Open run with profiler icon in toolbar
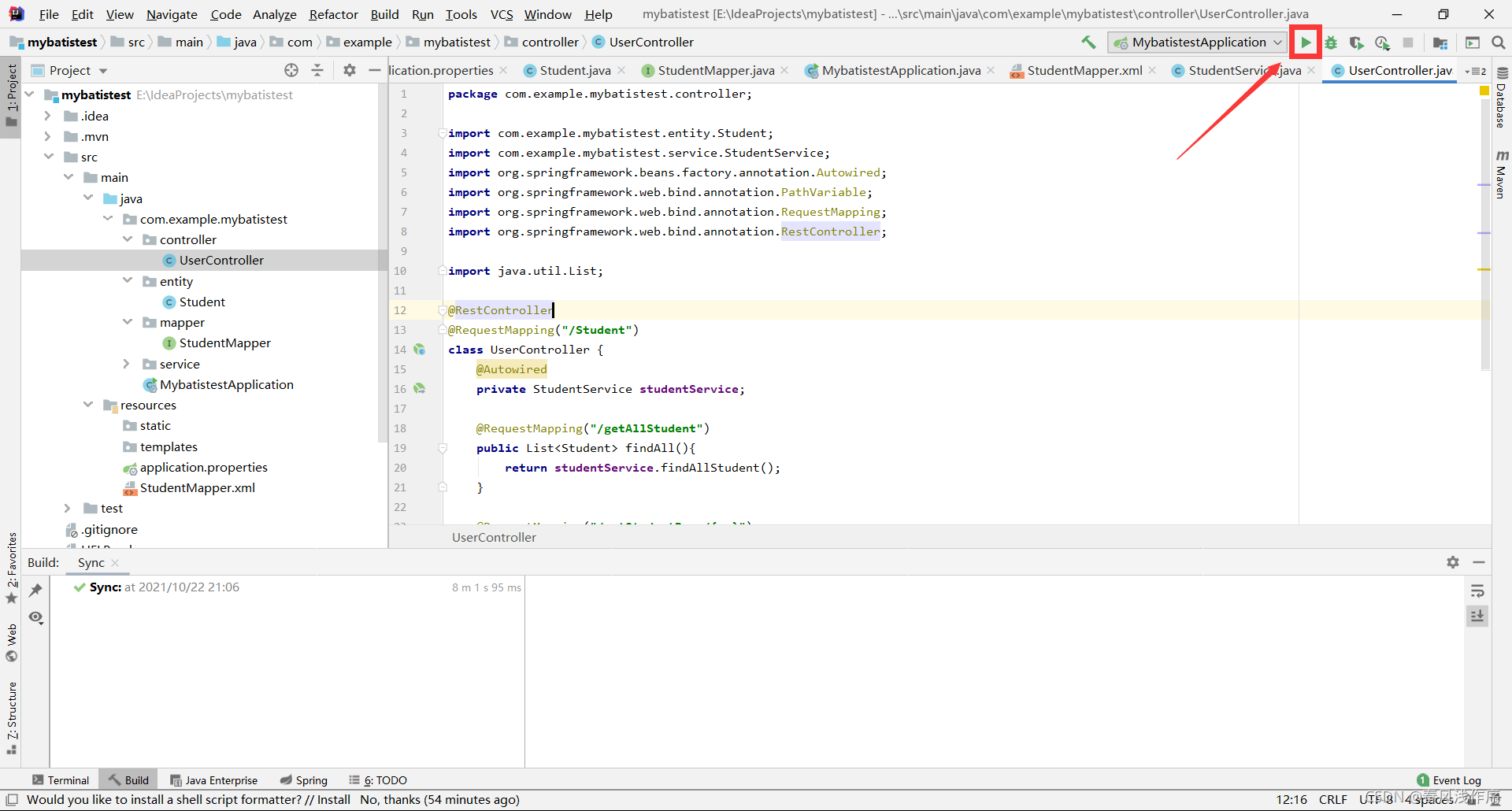The width and height of the screenshot is (1512, 811). (1382, 43)
